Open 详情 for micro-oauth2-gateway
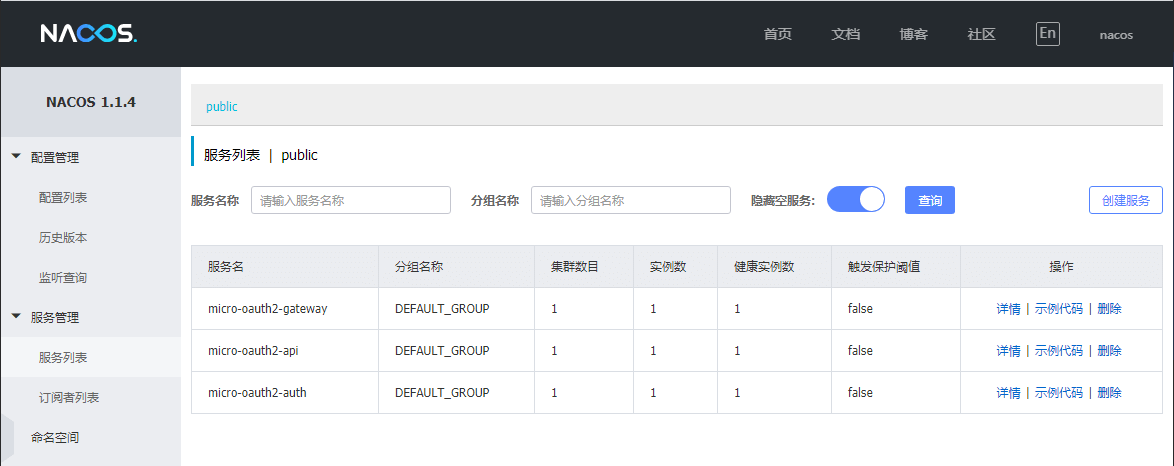The width and height of the screenshot is (1174, 466). [x=1008, y=309]
